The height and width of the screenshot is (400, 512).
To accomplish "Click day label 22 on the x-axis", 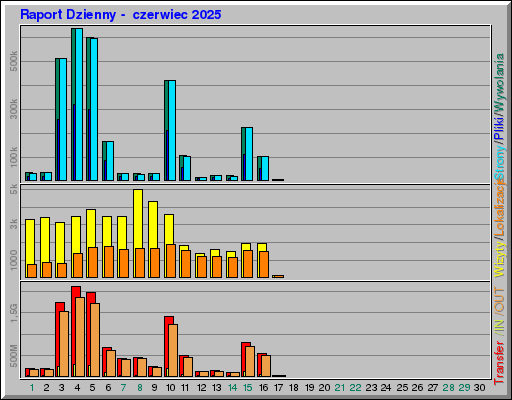I will tap(355, 388).
